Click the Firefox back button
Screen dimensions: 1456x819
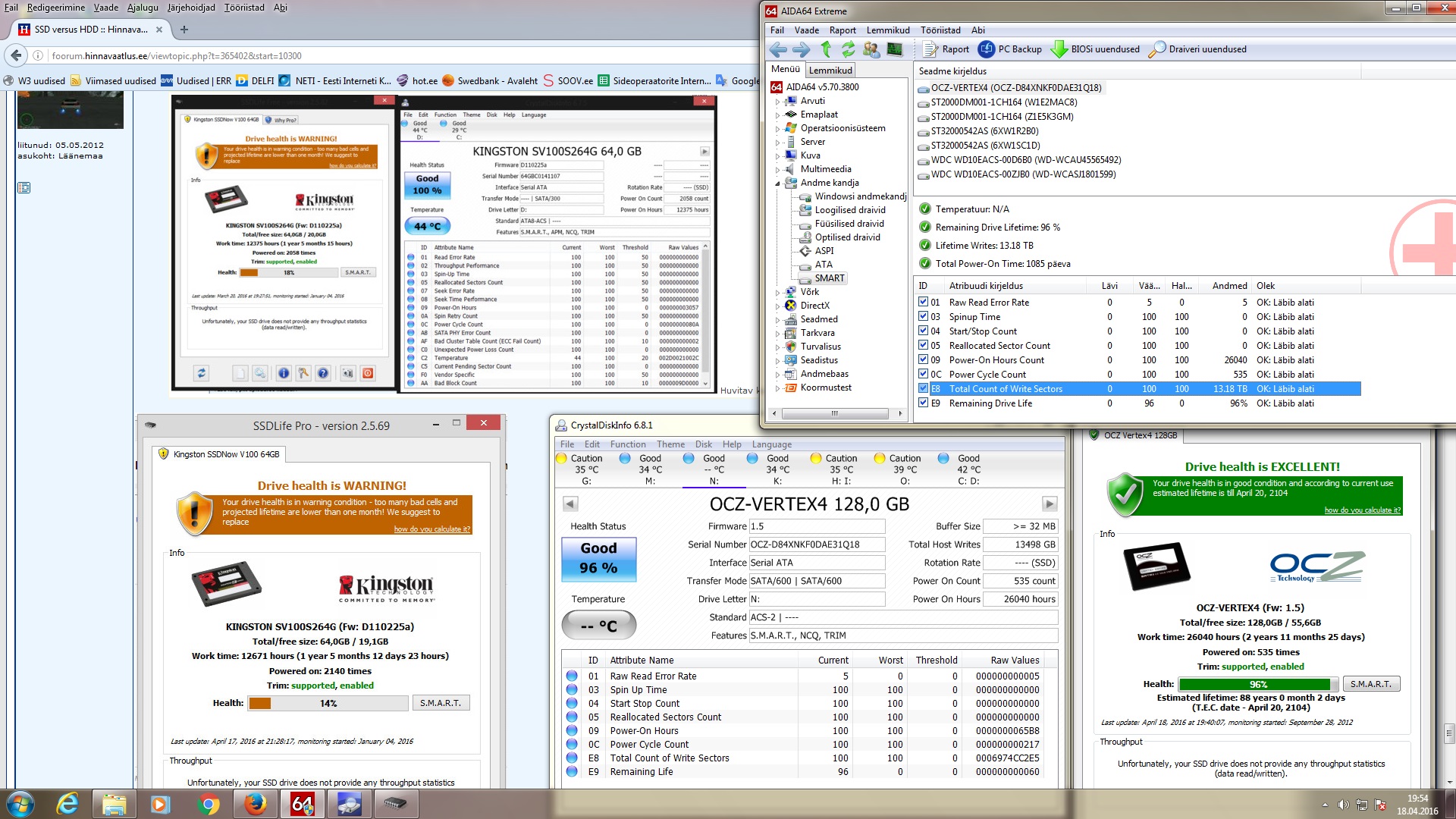click(x=16, y=55)
